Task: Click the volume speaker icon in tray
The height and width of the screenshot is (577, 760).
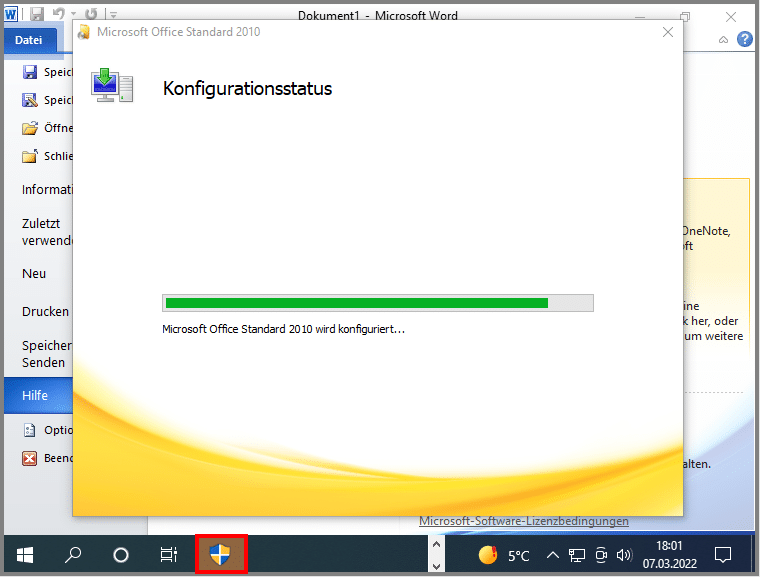Action: coord(625,555)
